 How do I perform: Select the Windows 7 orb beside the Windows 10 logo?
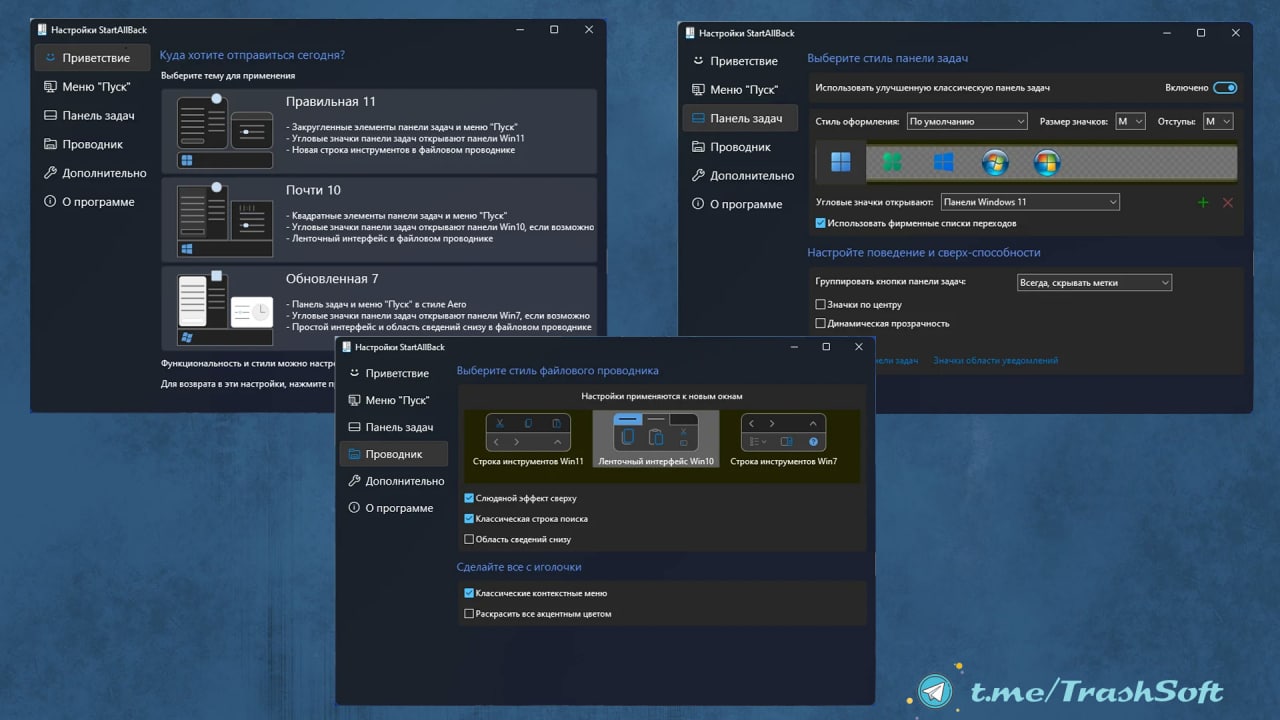[995, 162]
